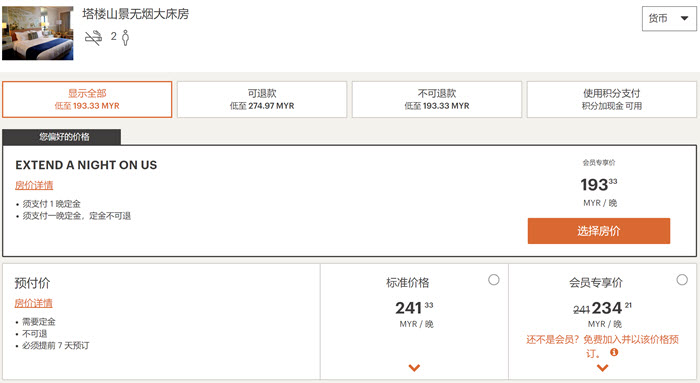700x383 pixels.
Task: Click the 193 MYR member price
Action: tap(599, 184)
